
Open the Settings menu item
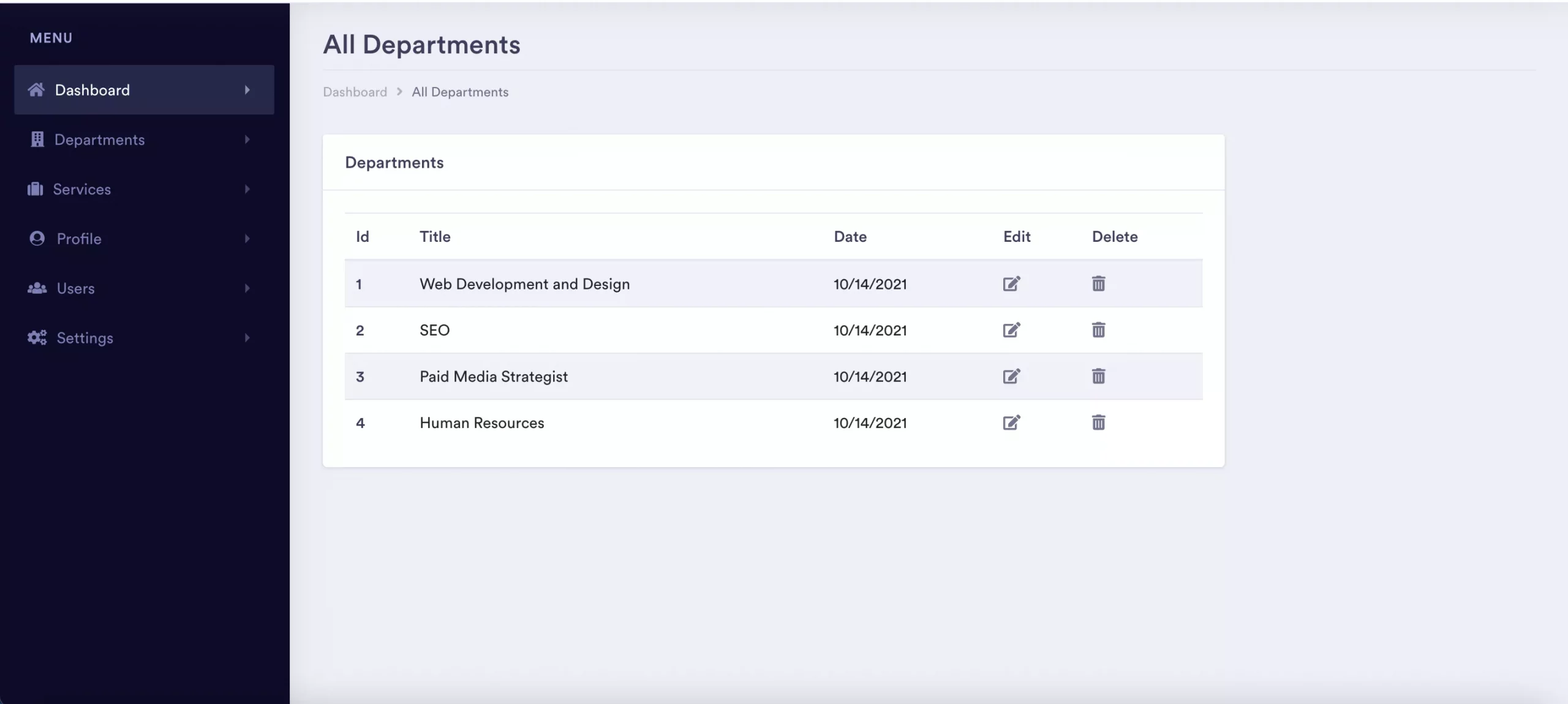(x=85, y=338)
